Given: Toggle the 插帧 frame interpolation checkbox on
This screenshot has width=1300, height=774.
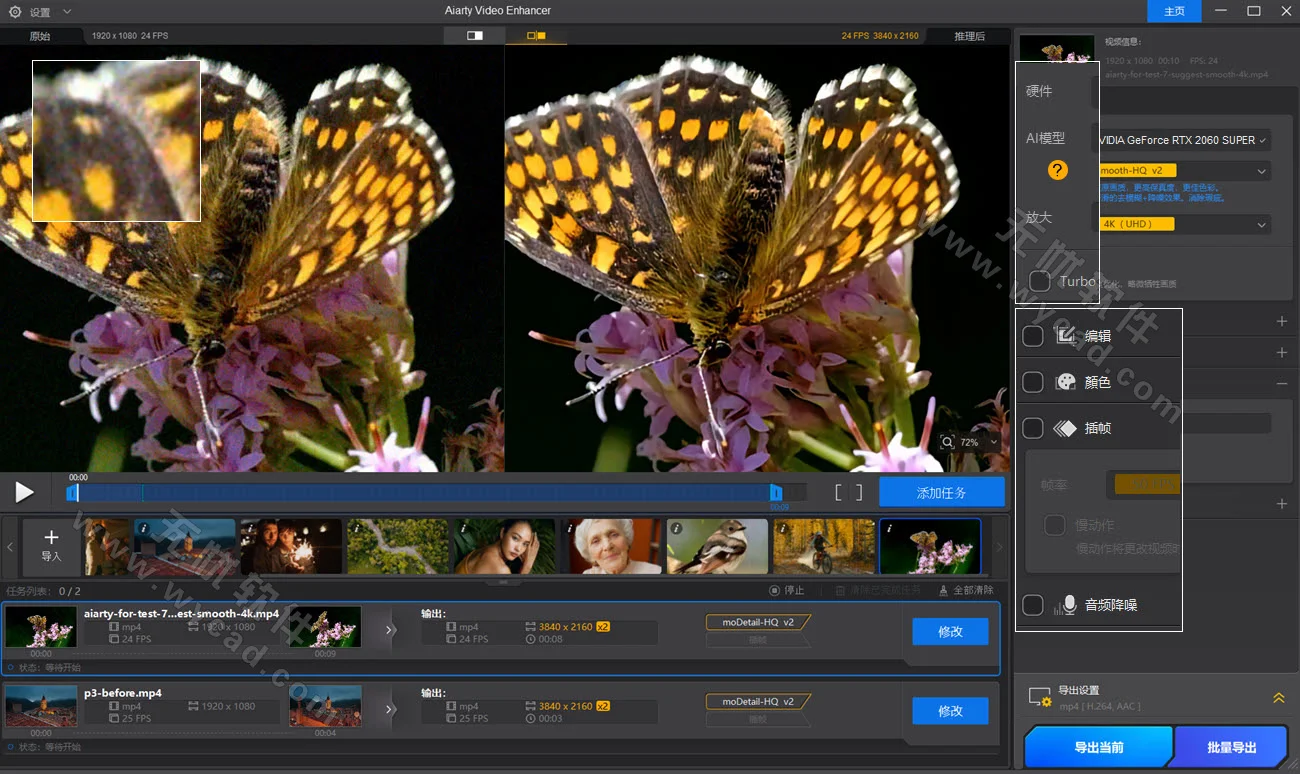Looking at the screenshot, I should (1033, 427).
